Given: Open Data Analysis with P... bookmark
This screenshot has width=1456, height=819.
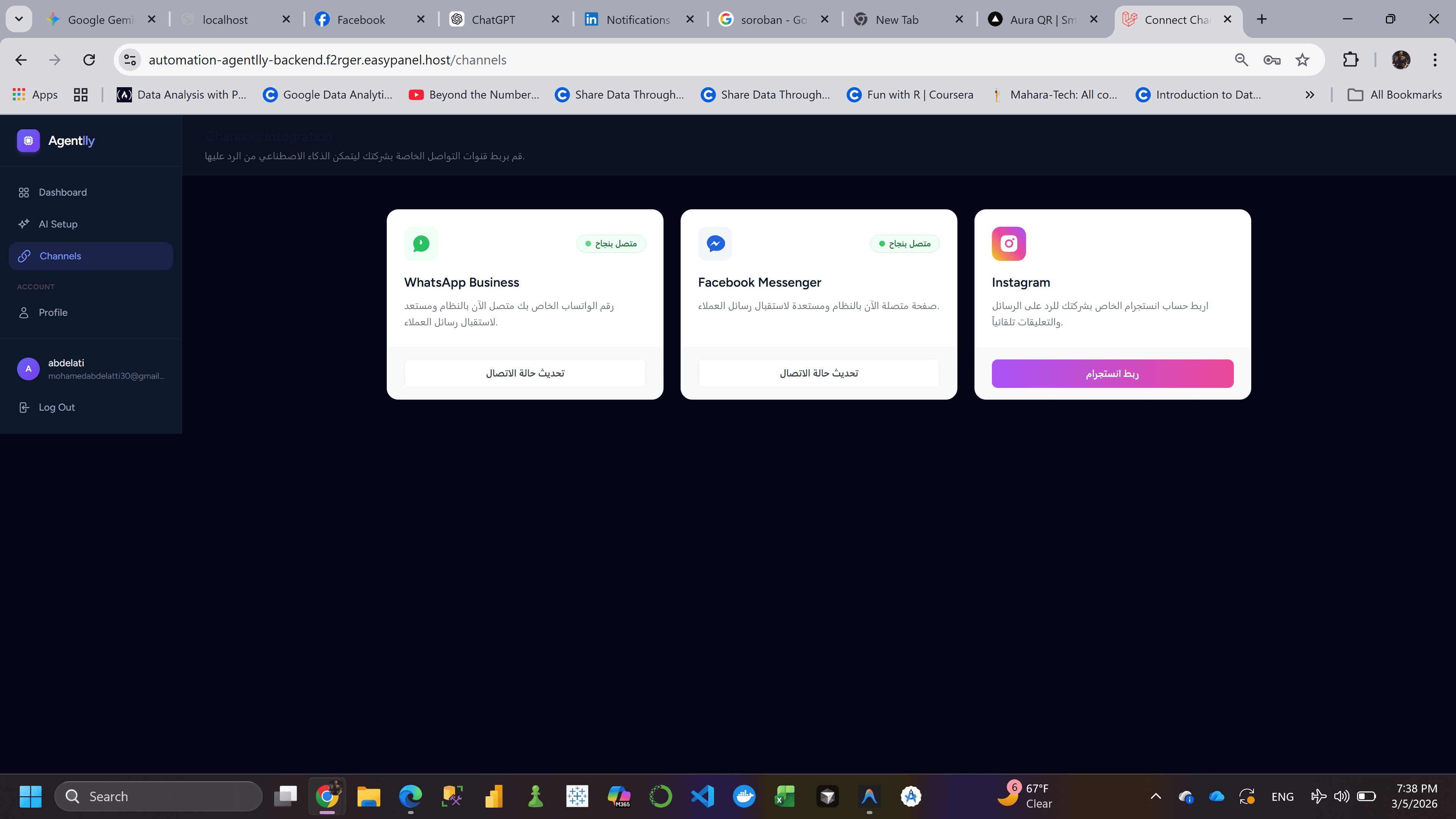Looking at the screenshot, I should coord(182,95).
